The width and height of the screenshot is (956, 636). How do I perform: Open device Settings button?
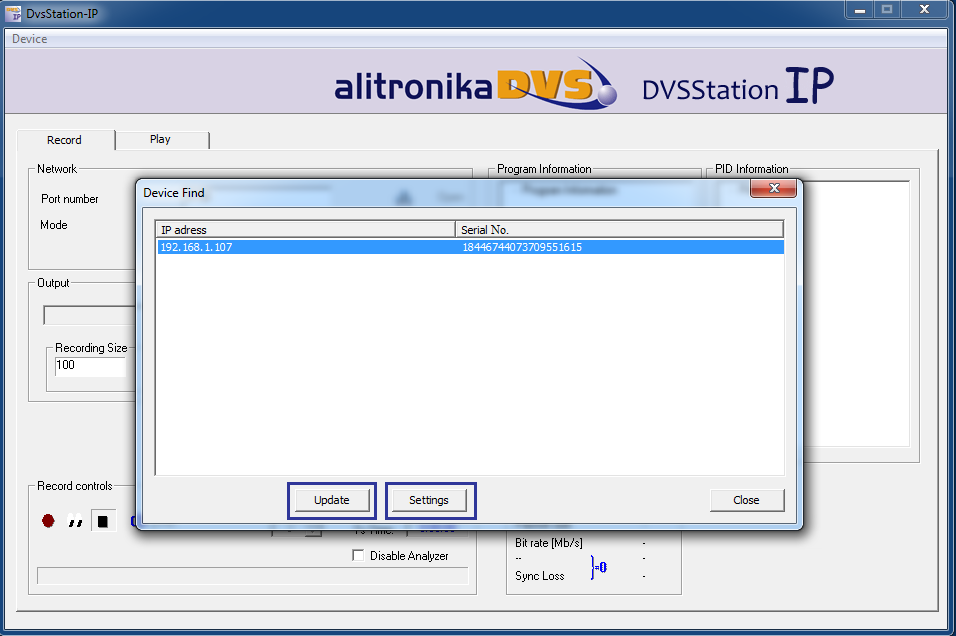click(429, 500)
